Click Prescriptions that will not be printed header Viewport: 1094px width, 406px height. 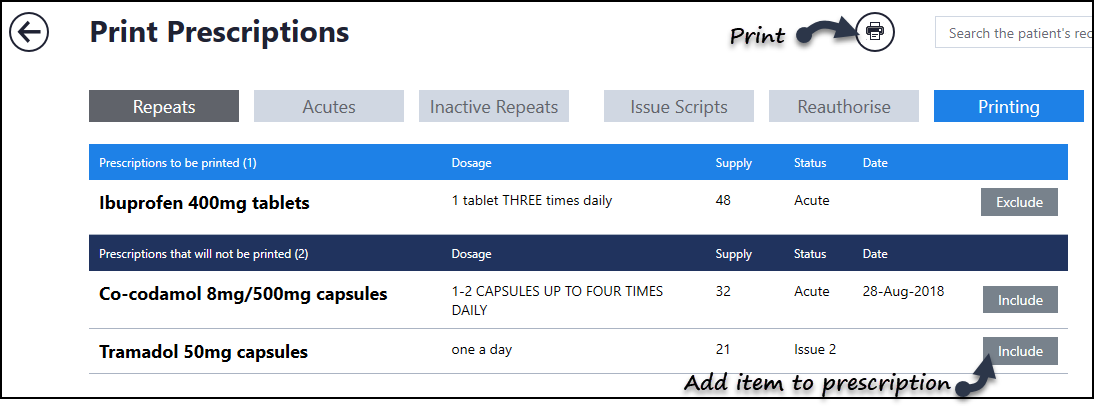coord(203,254)
